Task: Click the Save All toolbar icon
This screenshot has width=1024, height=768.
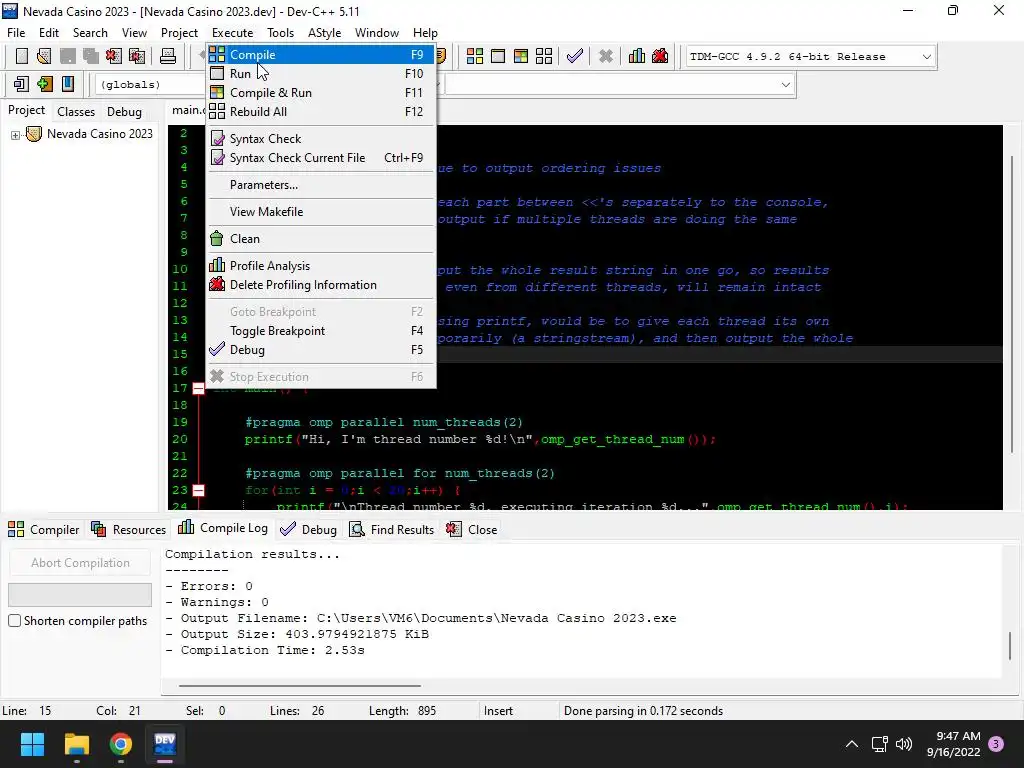Action: pos(91,56)
